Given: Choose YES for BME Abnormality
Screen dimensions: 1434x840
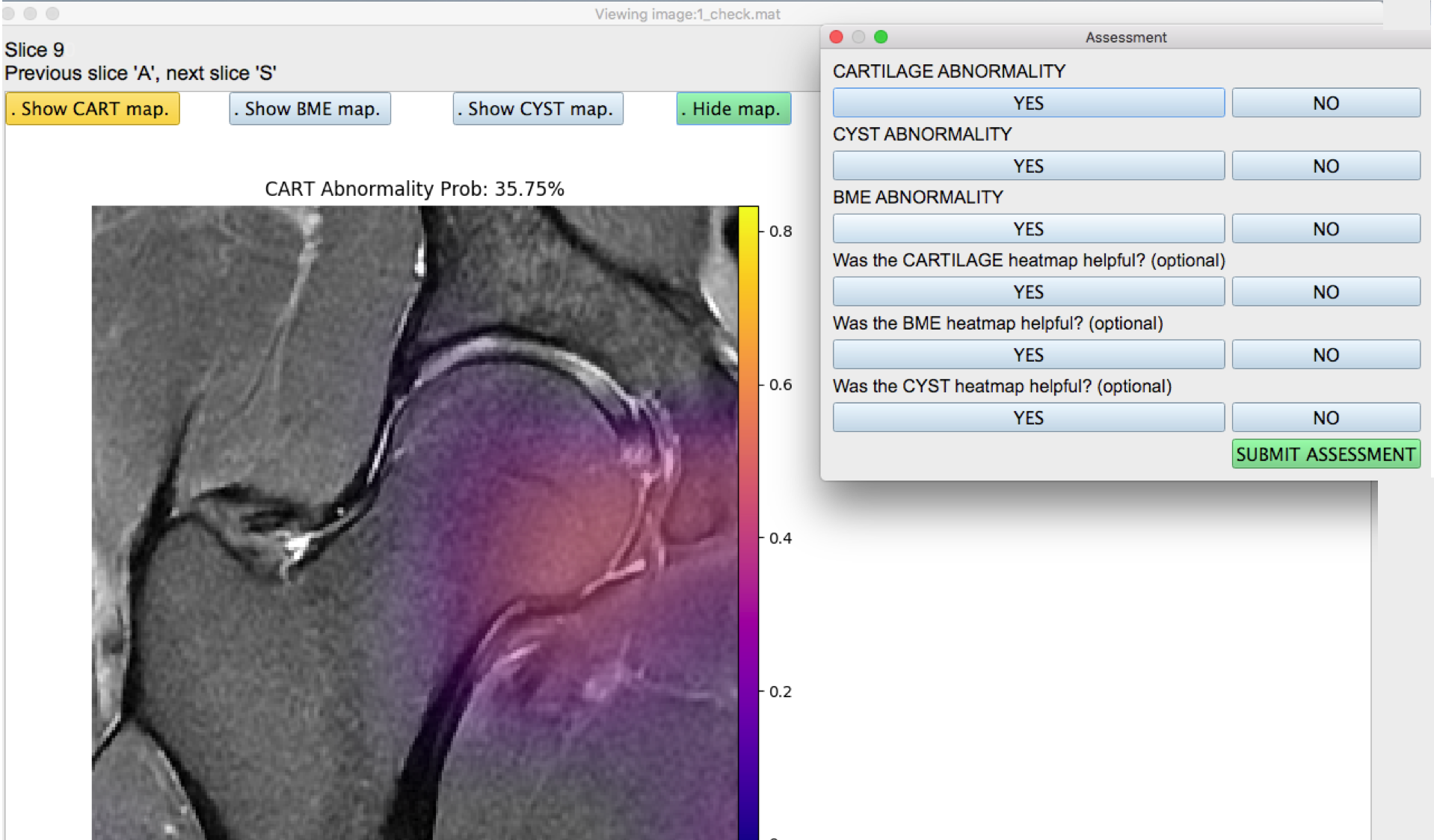Looking at the screenshot, I should pos(1028,229).
